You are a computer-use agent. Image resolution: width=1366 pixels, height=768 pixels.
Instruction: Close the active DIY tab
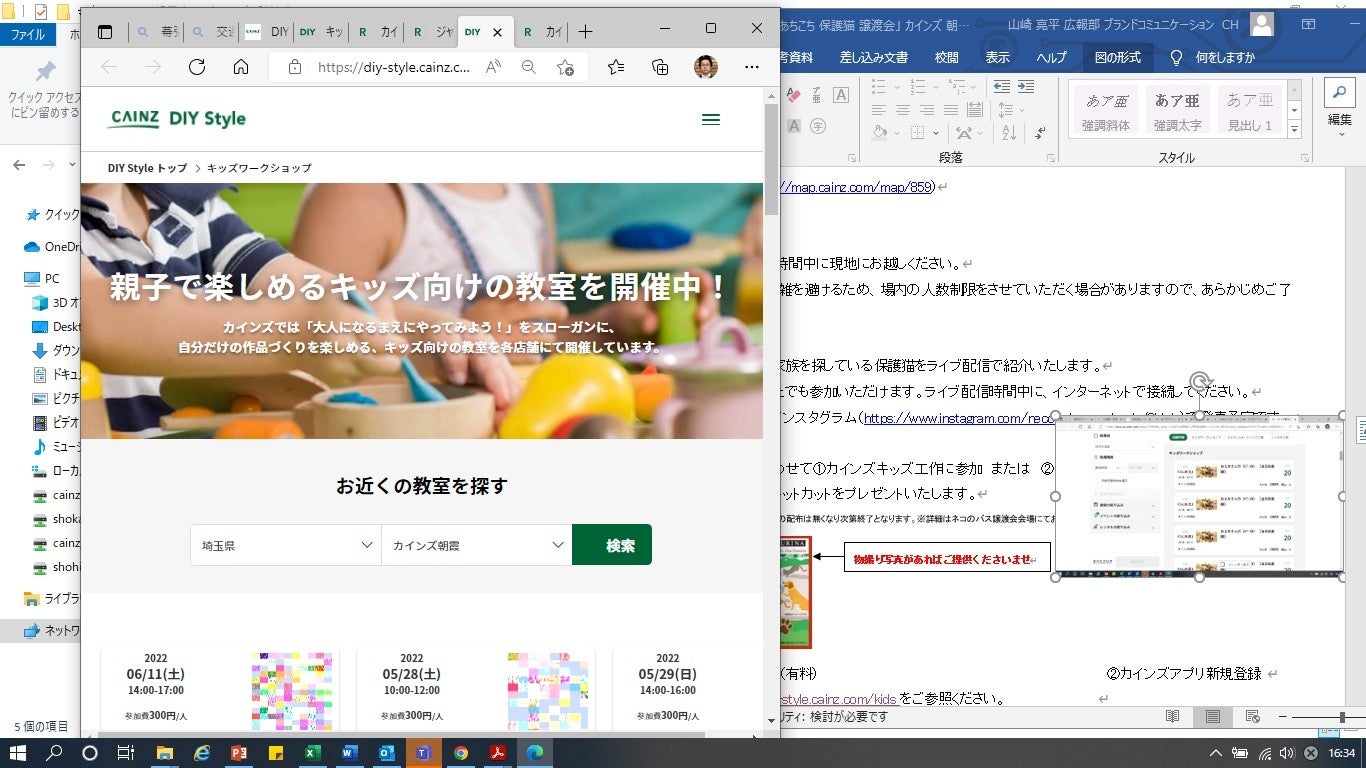(497, 32)
